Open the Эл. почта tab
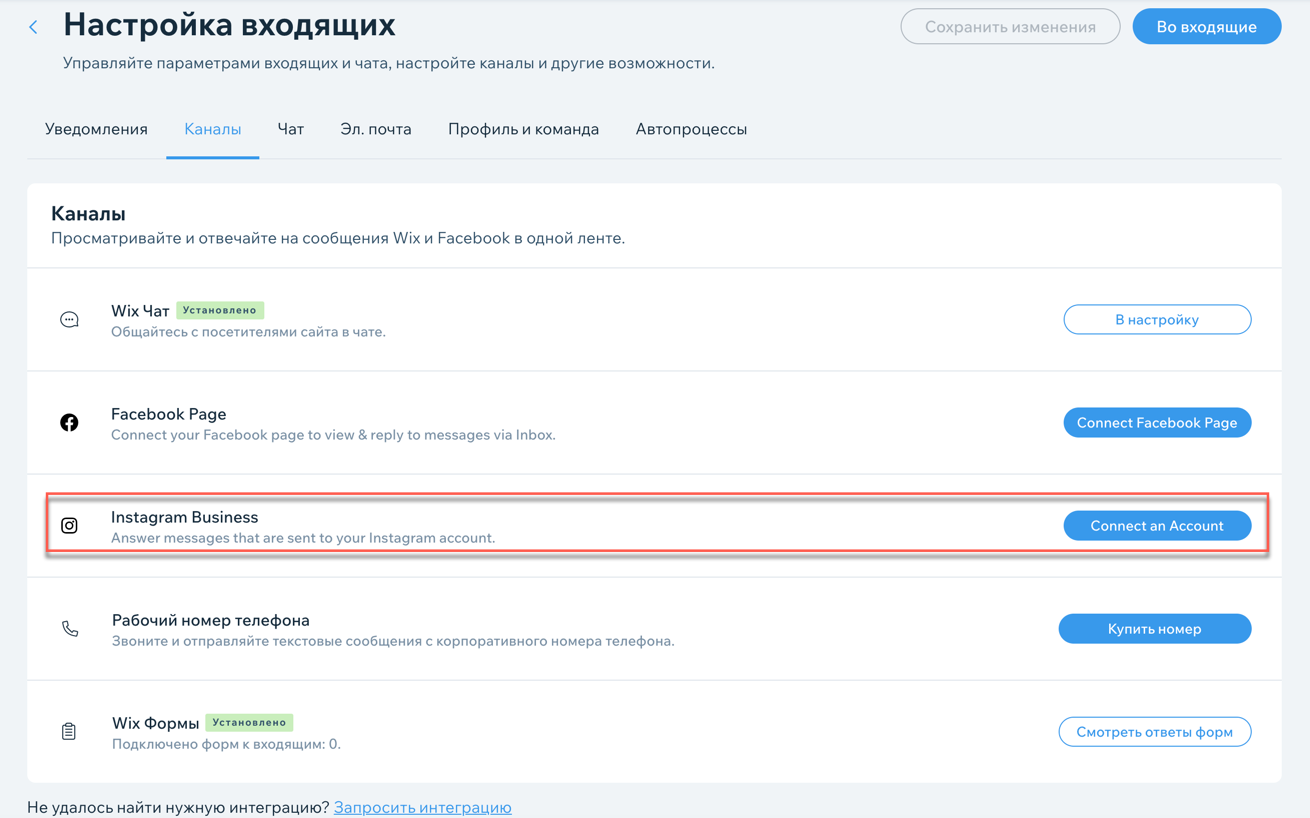This screenshot has height=818, width=1310. [x=376, y=129]
